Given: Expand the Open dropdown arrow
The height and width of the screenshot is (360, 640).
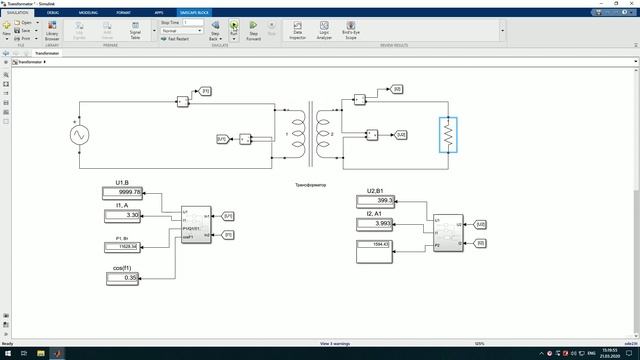Looking at the screenshot, I should [38, 23].
